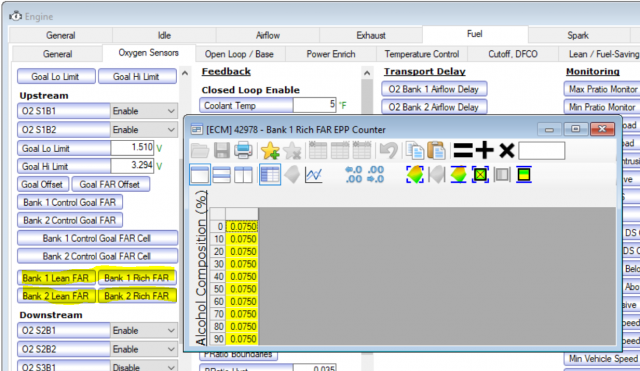This screenshot has height=371, width=640.
Task: Click the Undo arrow icon
Action: click(x=388, y=151)
